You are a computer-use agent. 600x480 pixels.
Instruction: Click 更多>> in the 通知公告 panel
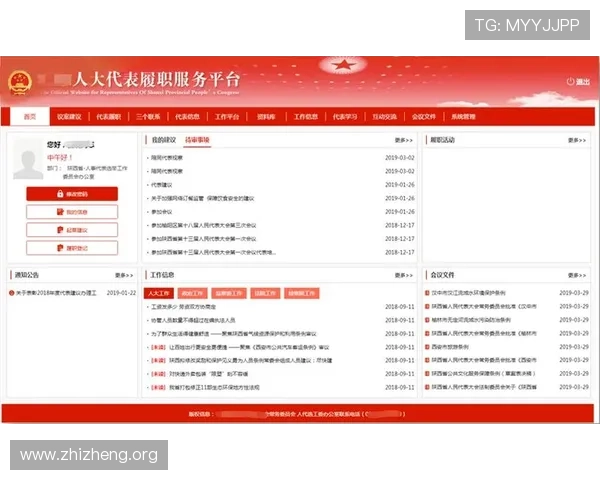click(124, 275)
